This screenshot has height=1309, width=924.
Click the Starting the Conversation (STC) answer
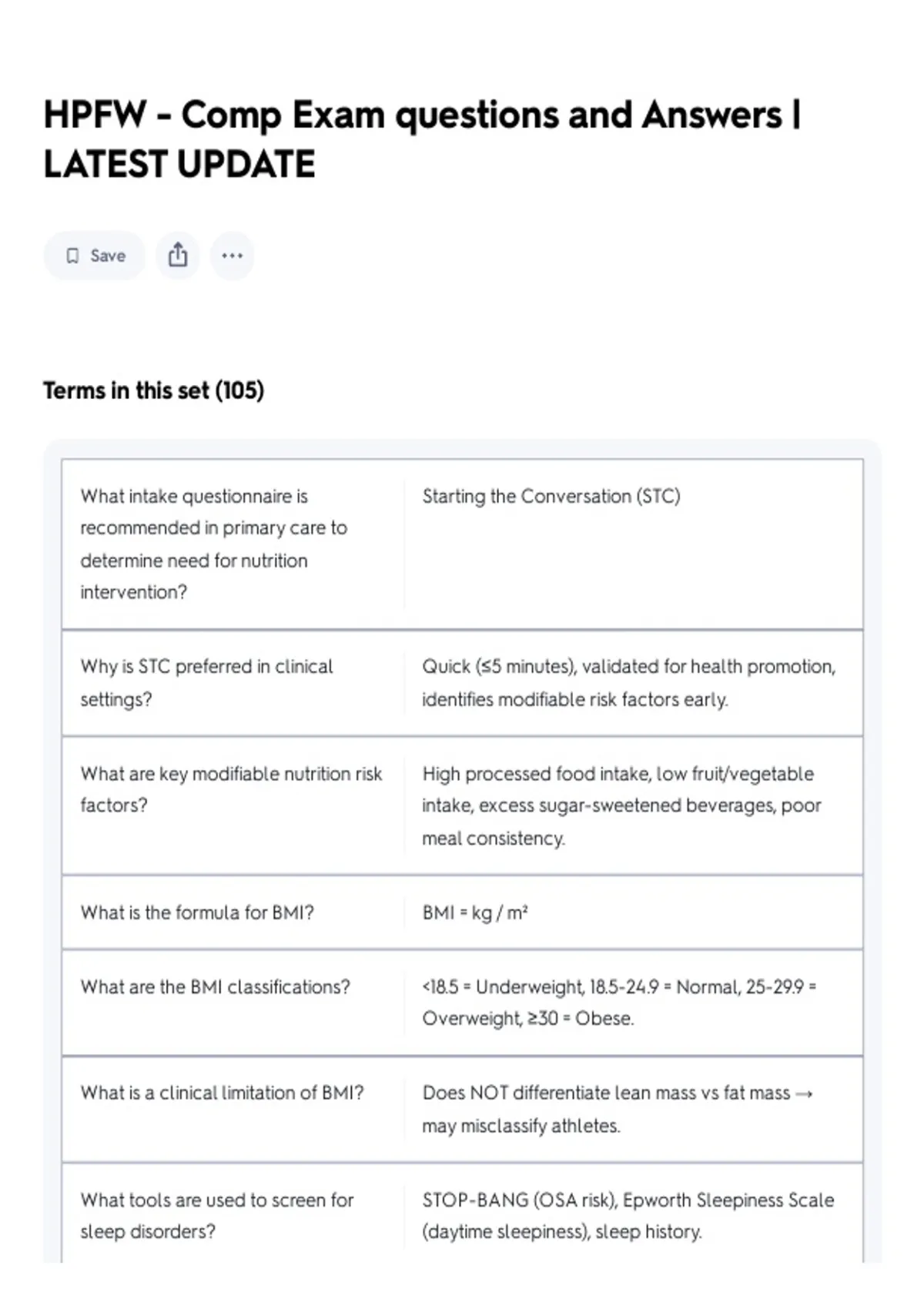(551, 496)
